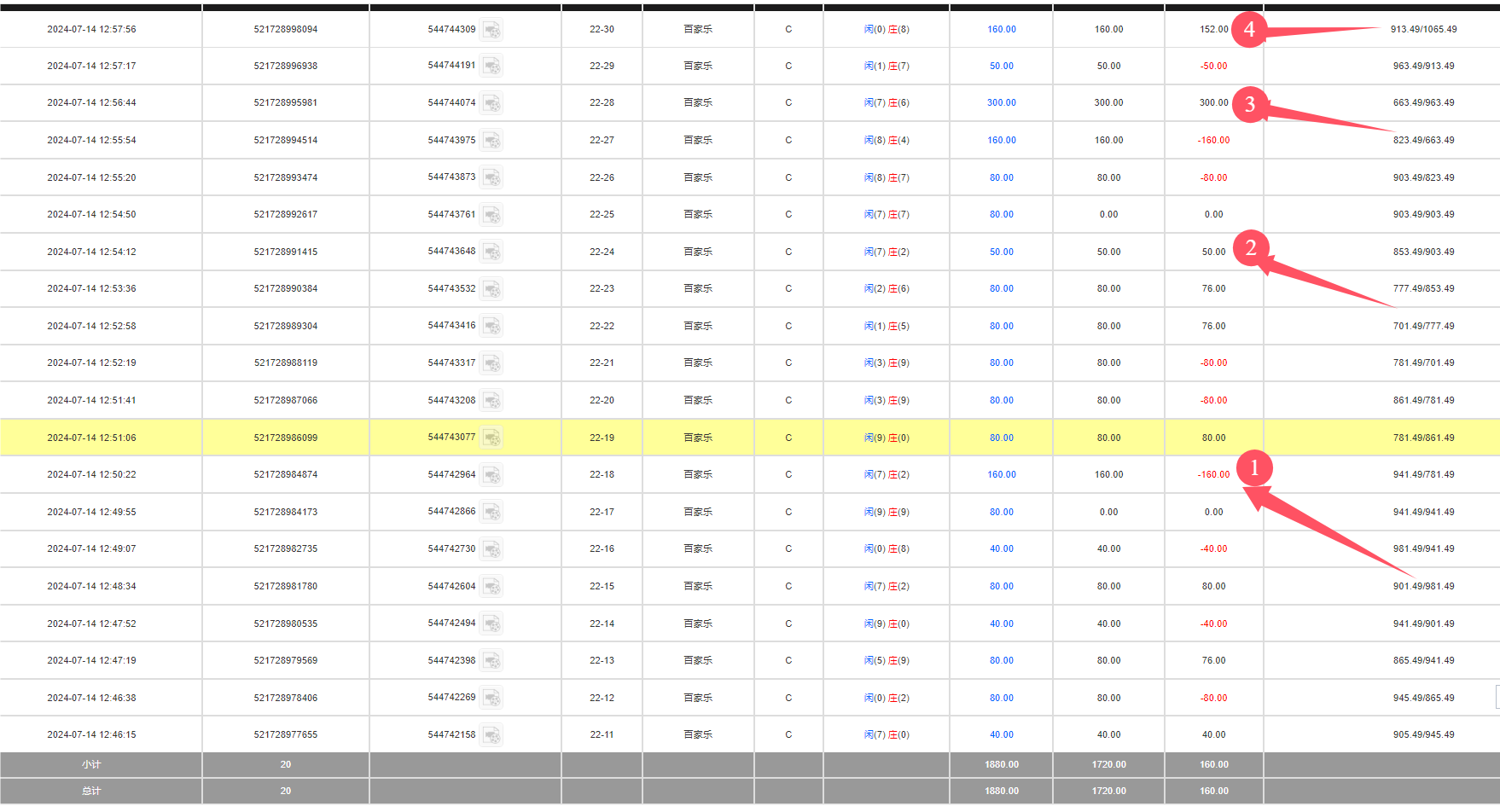Select the timestamp 2024-07-14 12:46:15 cell
Screen dimensions: 1500x812
(x=91, y=734)
